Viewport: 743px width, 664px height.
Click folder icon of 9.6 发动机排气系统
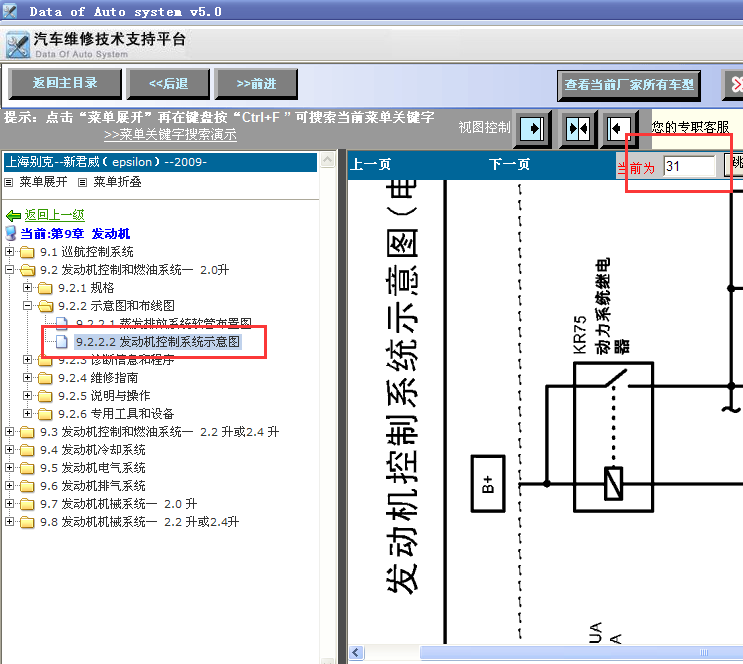click(27, 486)
